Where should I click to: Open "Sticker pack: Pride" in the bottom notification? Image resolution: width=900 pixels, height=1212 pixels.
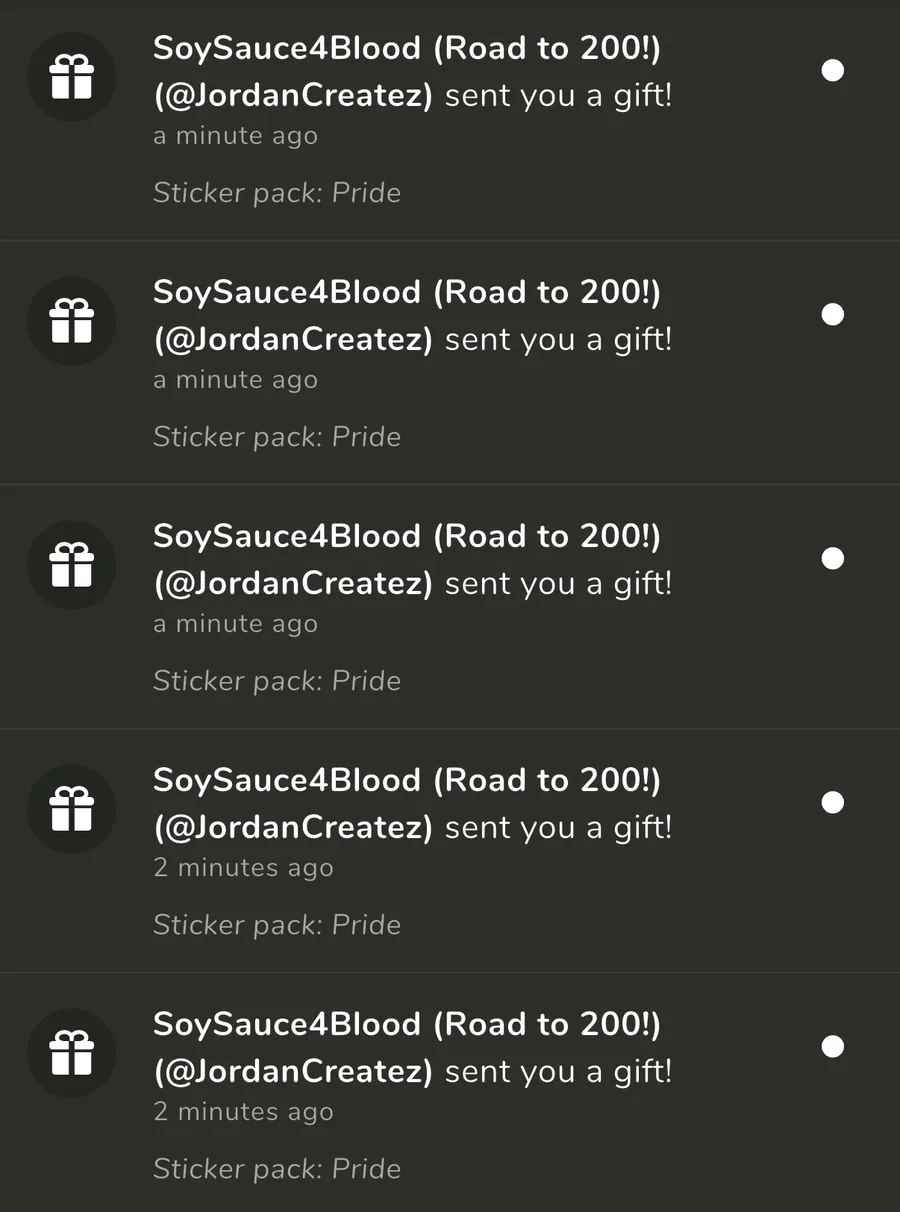(x=277, y=1169)
